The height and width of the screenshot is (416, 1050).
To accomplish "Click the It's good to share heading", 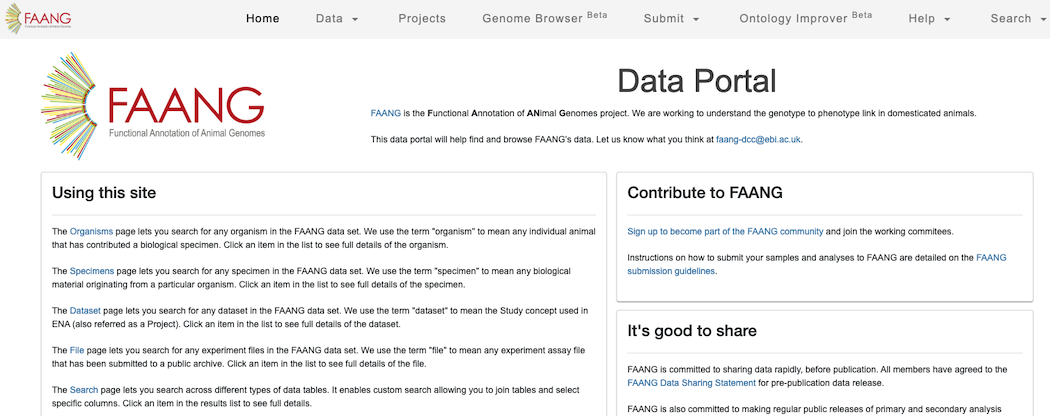I will point(692,331).
